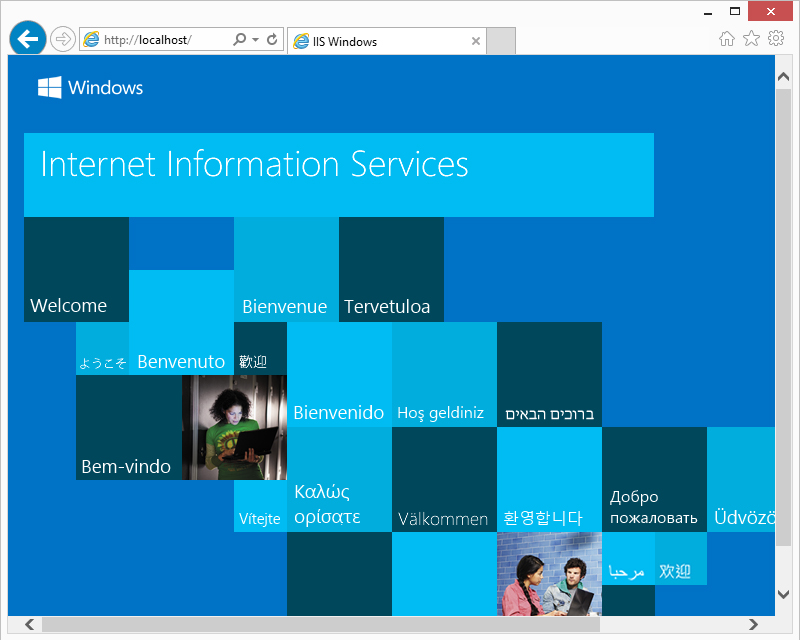Click the Tervetuloa tile

tap(391, 269)
